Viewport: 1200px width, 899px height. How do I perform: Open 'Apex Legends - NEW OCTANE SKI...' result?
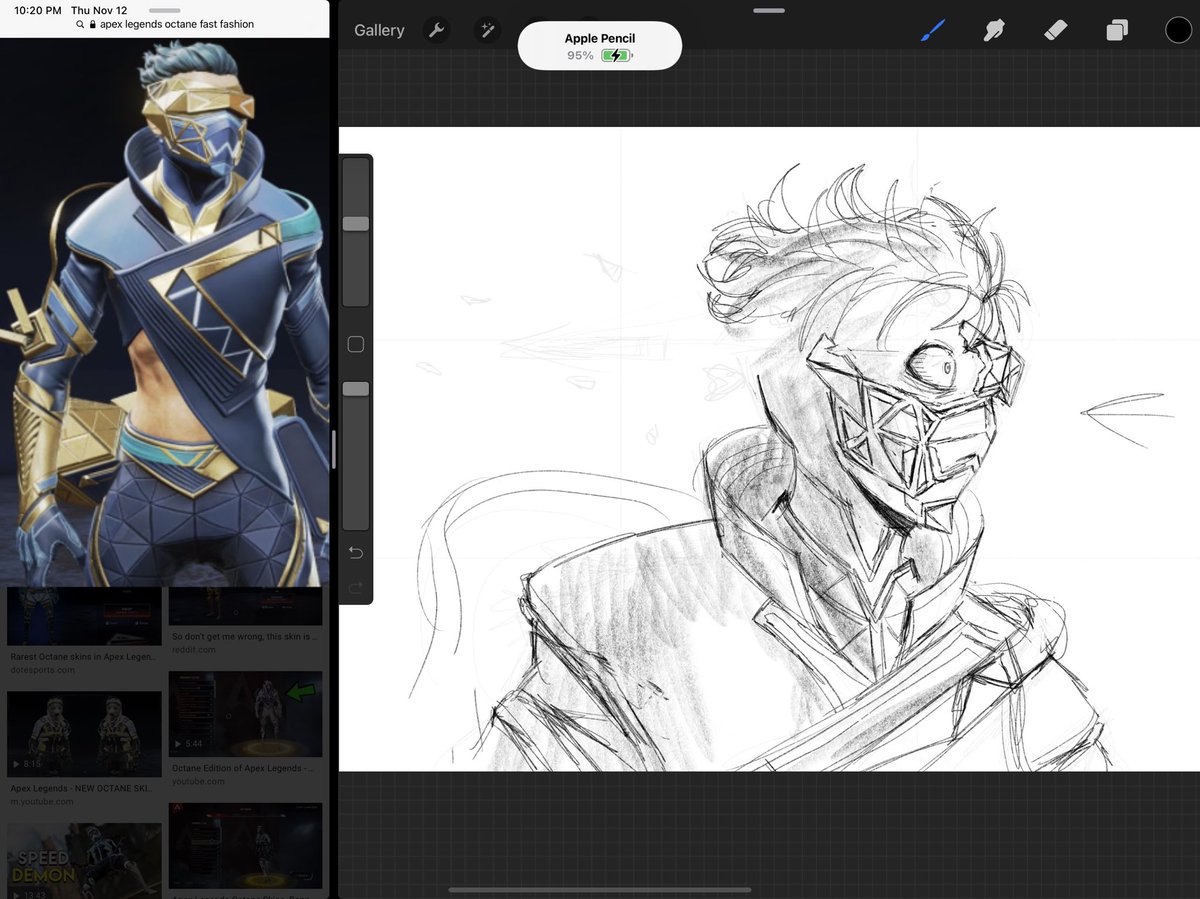tap(84, 788)
